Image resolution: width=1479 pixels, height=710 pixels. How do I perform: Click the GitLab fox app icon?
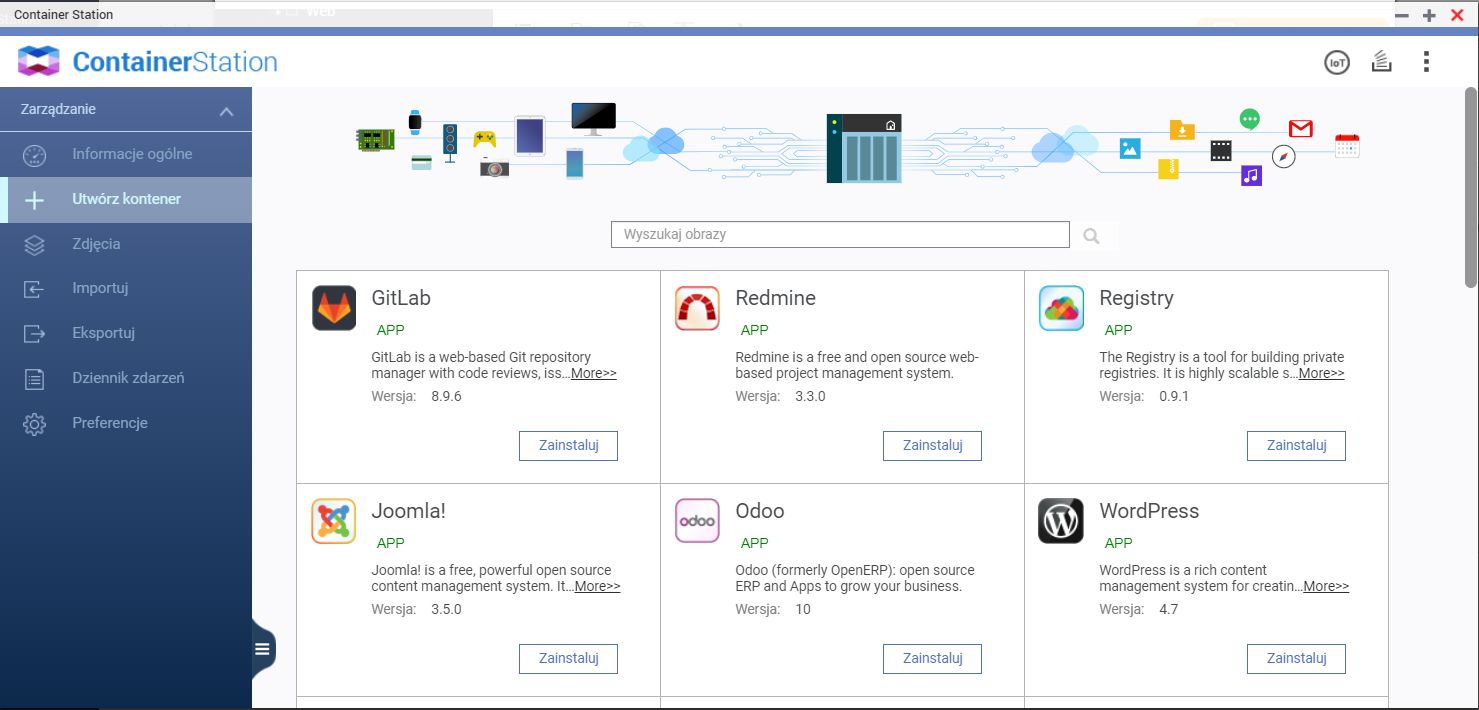334,308
